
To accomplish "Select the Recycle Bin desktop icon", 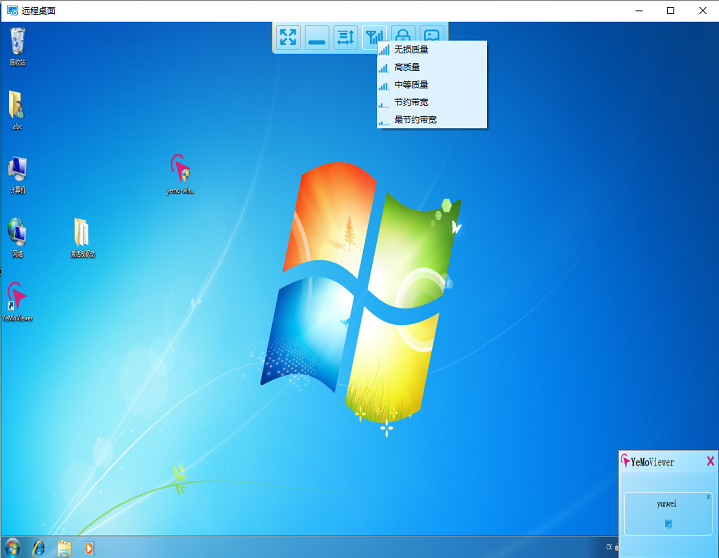I will point(17,47).
